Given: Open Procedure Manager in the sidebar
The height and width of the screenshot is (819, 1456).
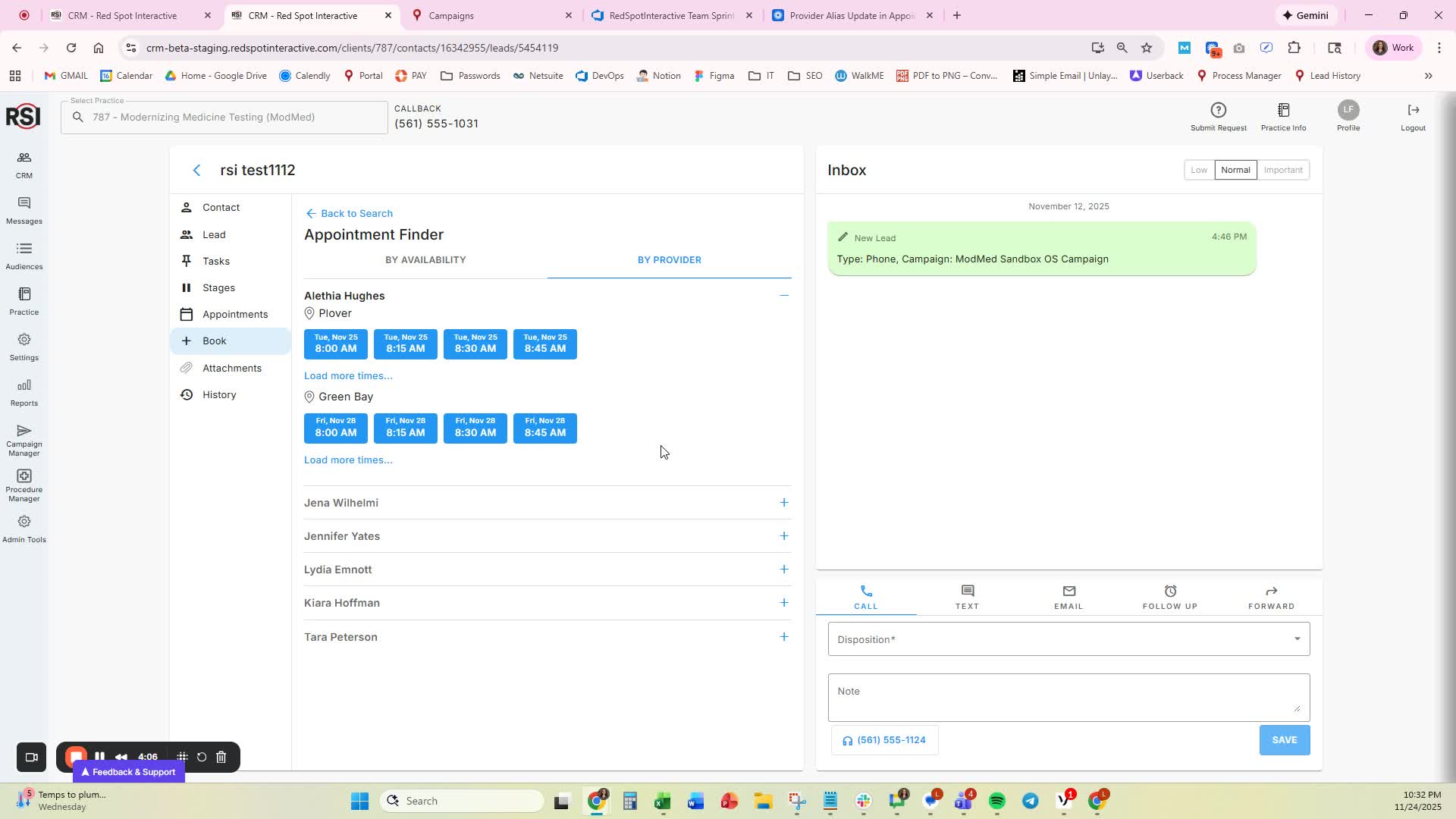Looking at the screenshot, I should 24,485.
